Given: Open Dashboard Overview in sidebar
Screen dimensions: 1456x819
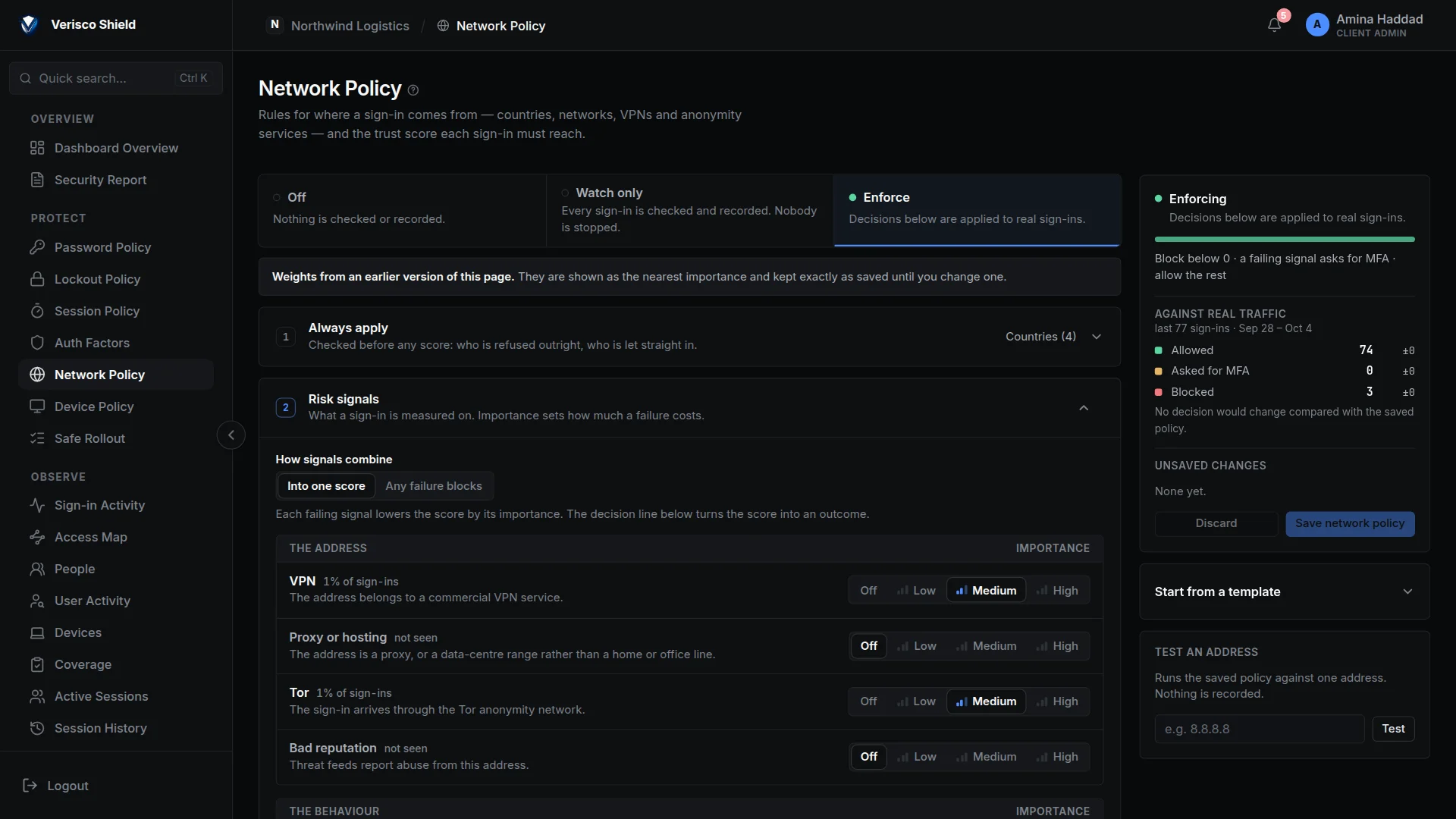Looking at the screenshot, I should coord(116,148).
